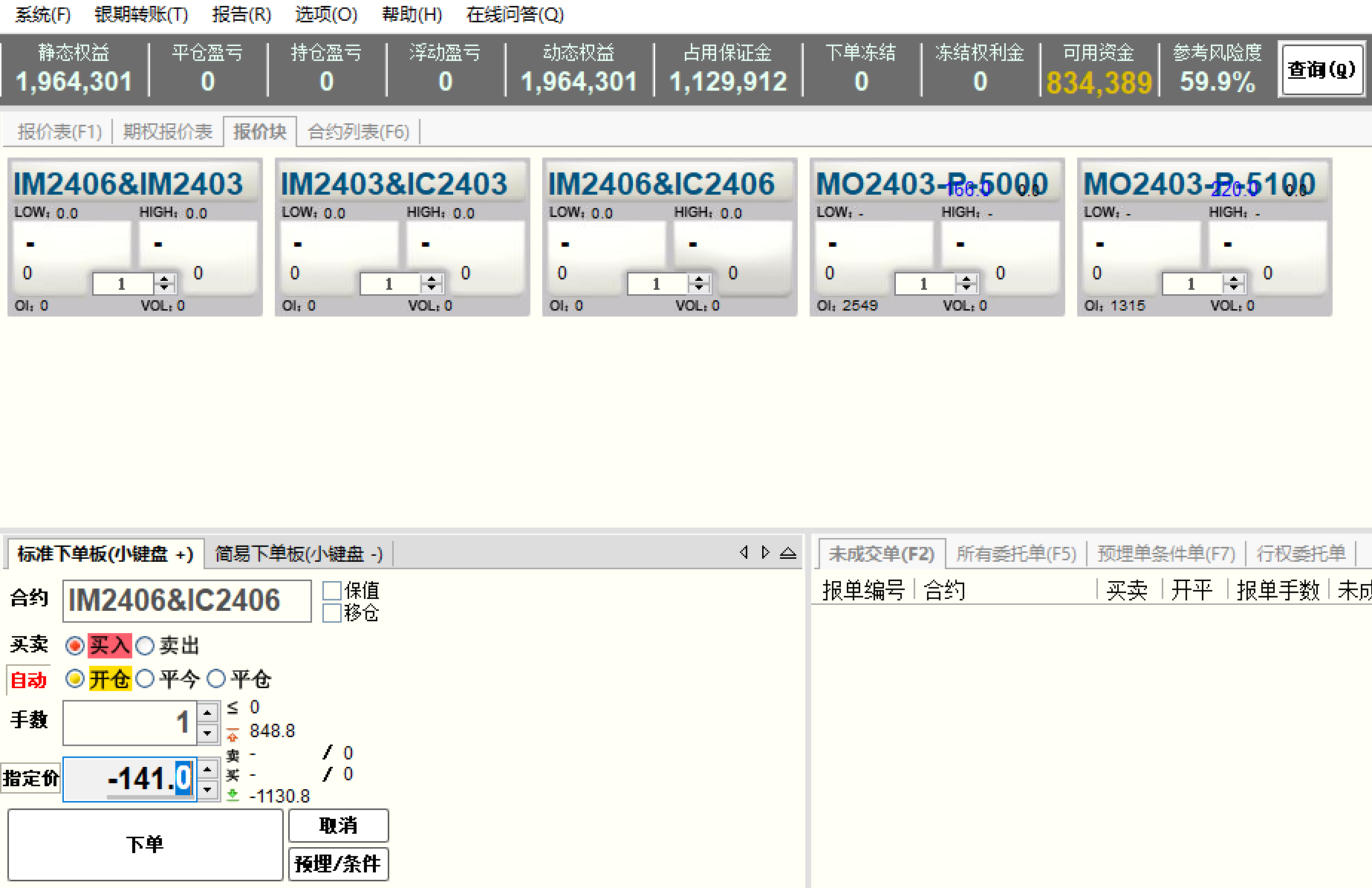
Task: Choose the 平今 radio option
Action: coord(146,678)
